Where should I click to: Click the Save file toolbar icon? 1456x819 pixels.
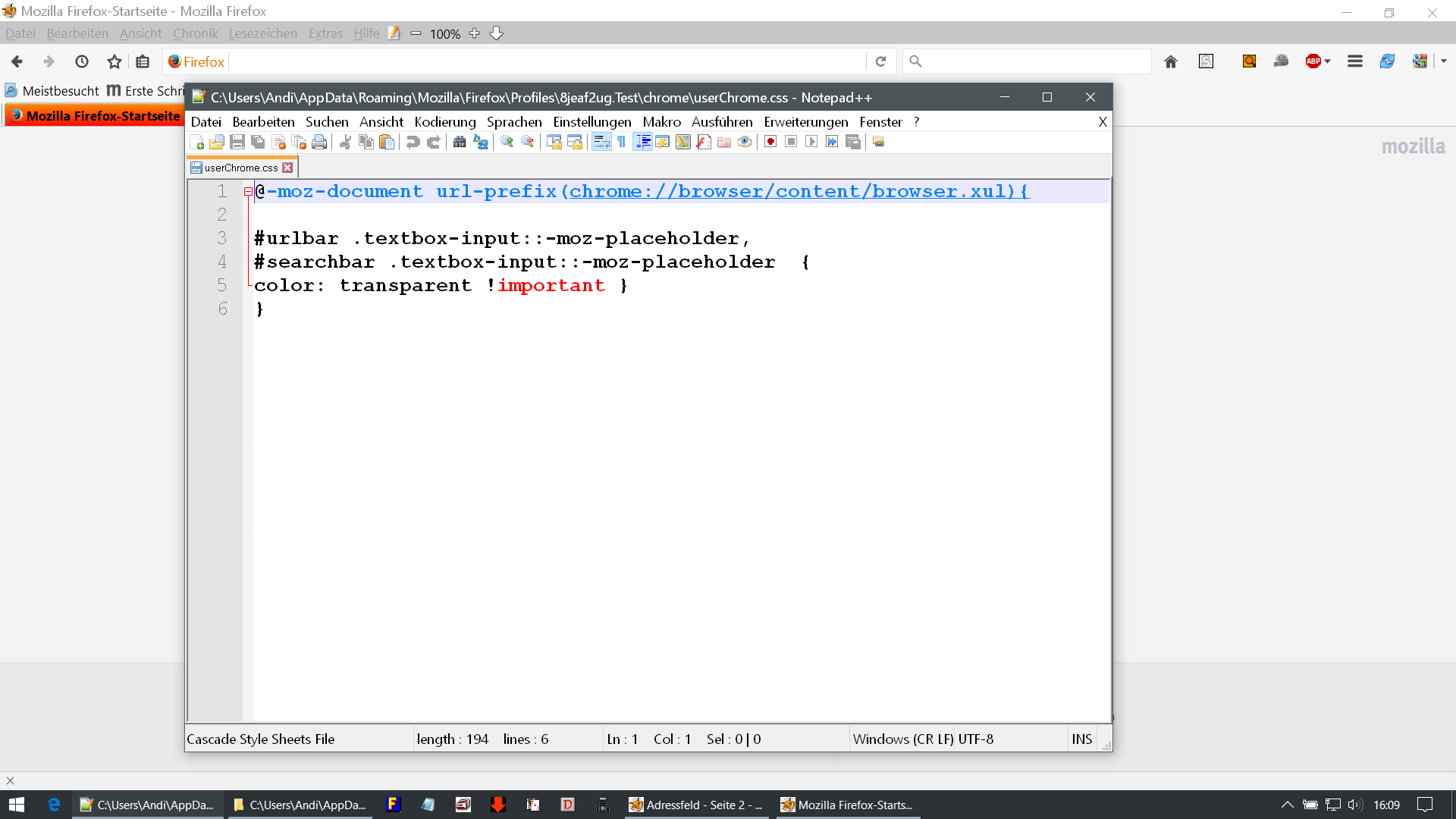tap(237, 143)
